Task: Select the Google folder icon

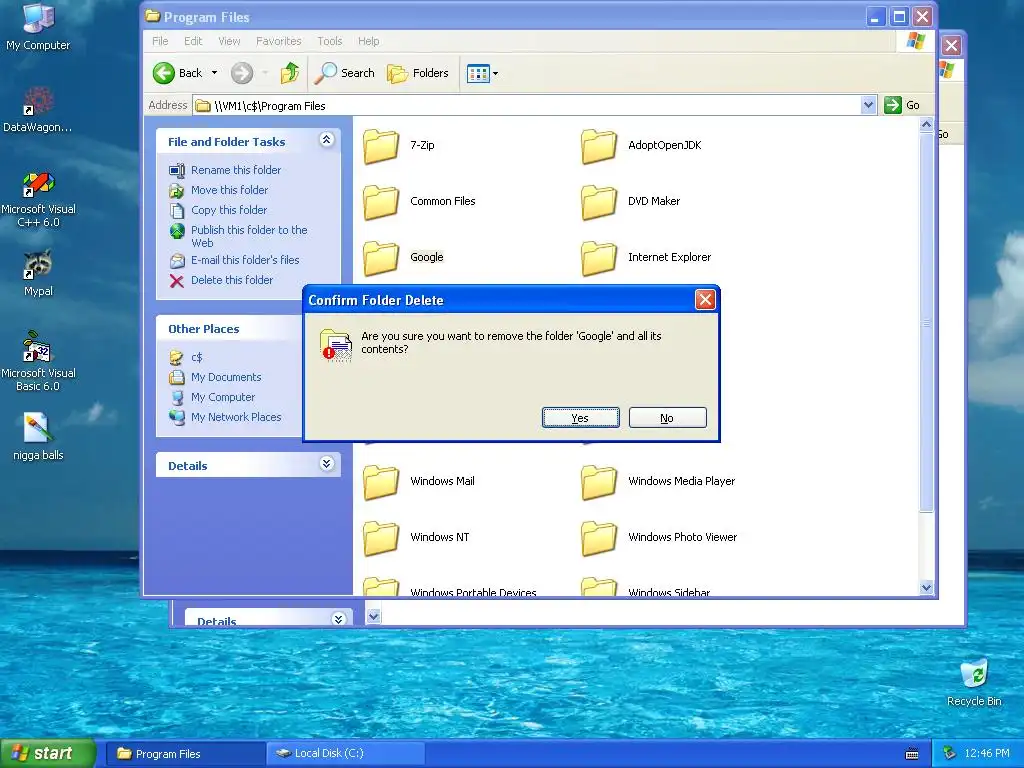Action: point(381,258)
